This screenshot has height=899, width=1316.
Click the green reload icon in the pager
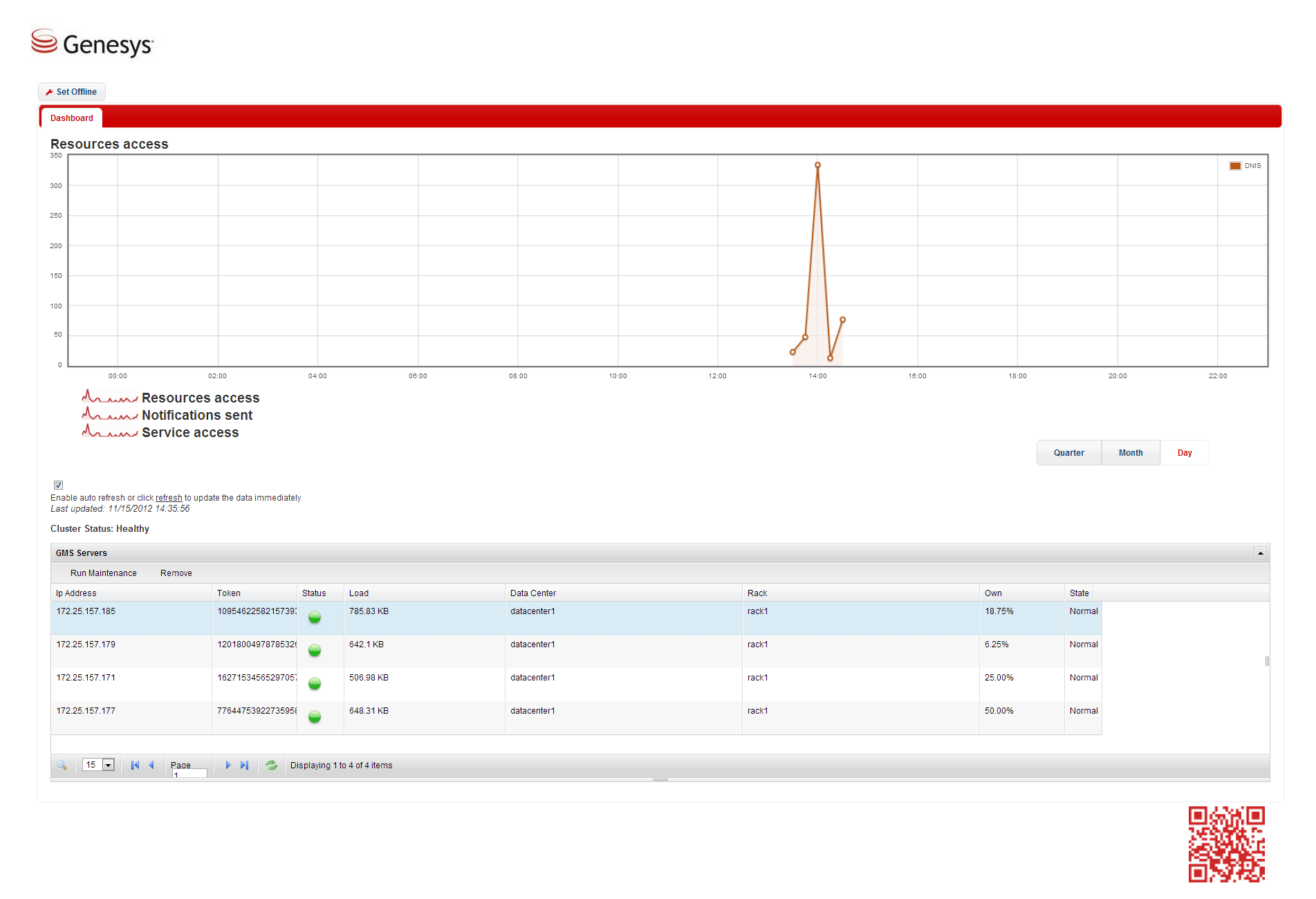[271, 765]
